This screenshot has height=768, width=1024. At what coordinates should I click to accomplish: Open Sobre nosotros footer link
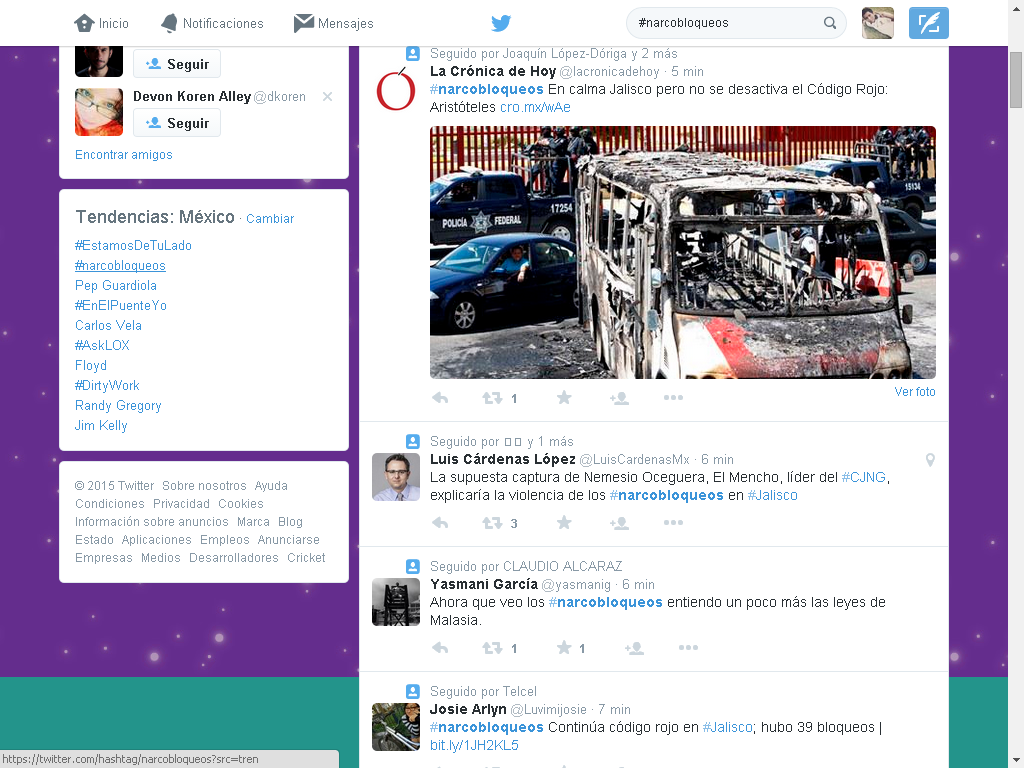click(204, 486)
